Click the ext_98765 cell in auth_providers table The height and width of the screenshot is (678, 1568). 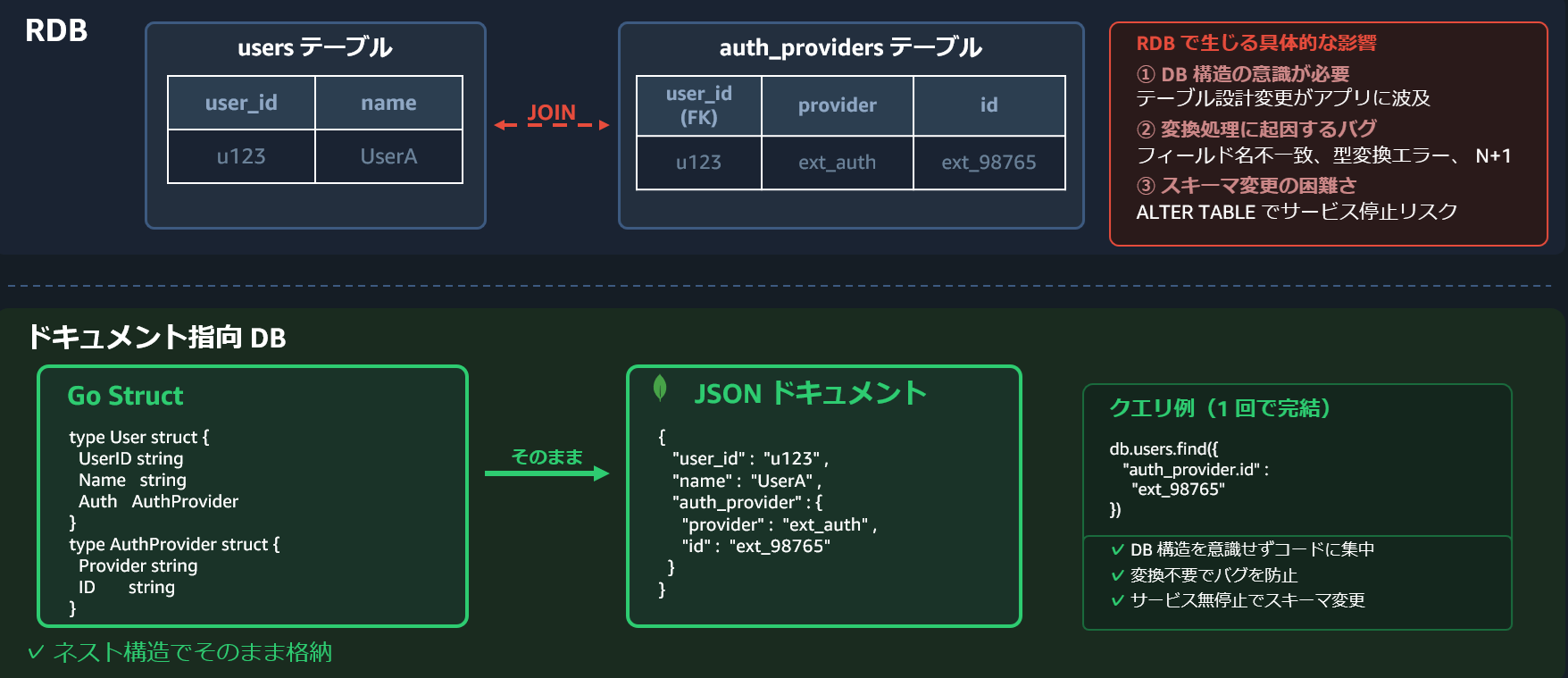[x=988, y=163]
